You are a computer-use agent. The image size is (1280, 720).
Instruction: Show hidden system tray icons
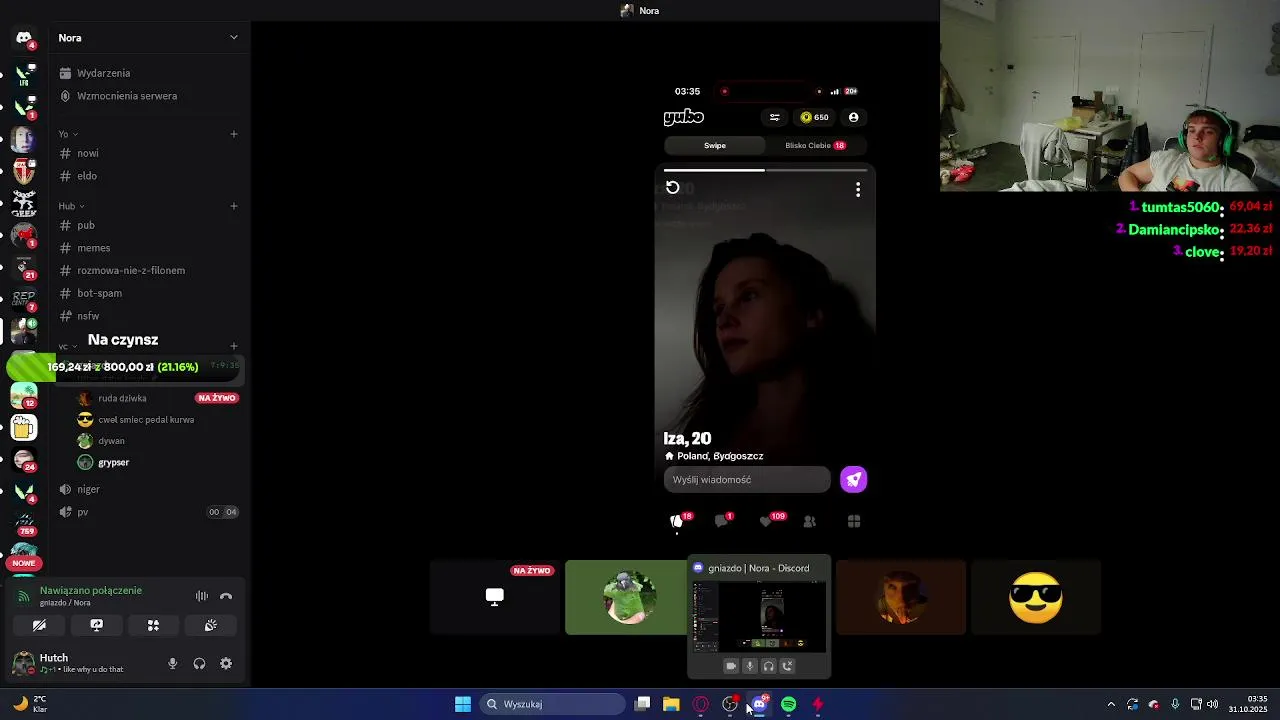(x=1111, y=705)
